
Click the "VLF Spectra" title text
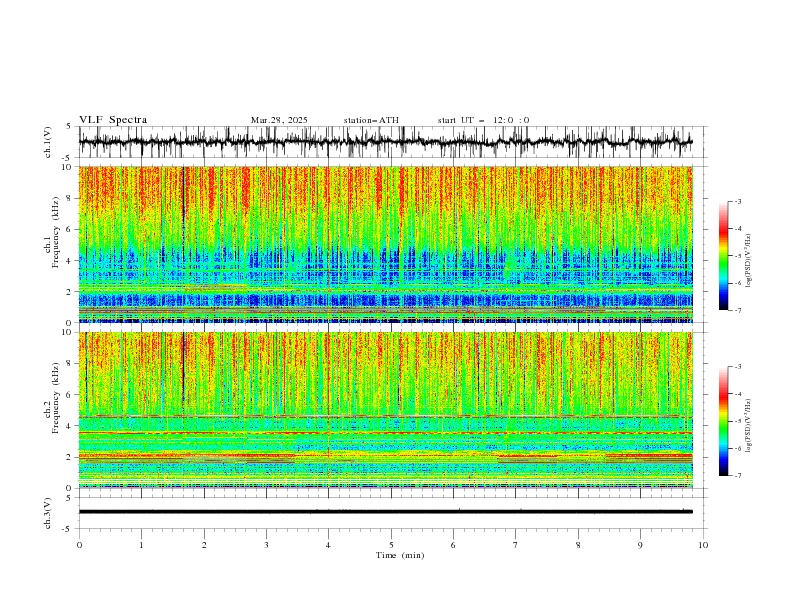tap(113, 120)
